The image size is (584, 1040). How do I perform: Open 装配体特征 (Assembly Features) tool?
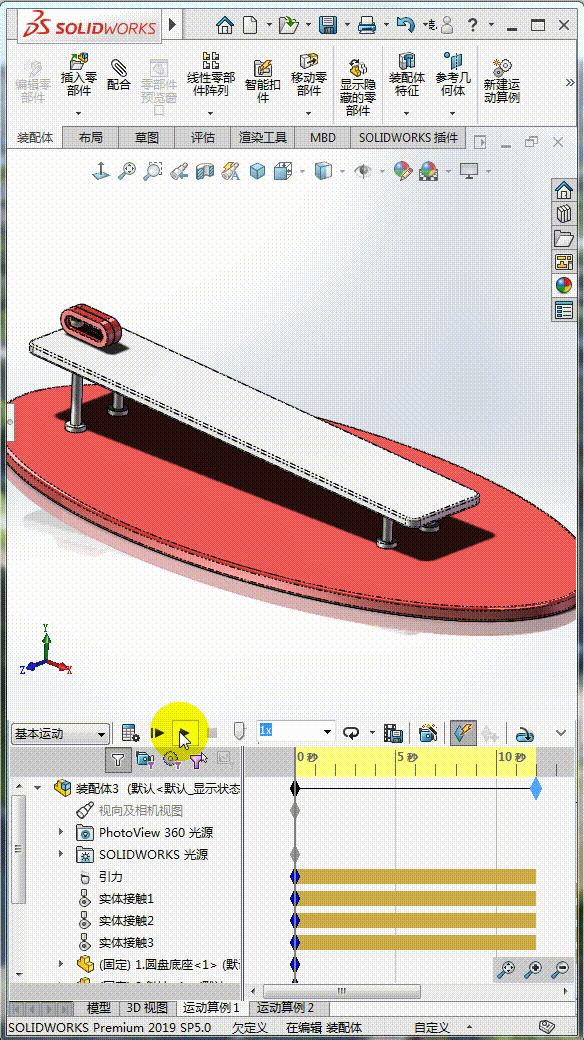(407, 75)
